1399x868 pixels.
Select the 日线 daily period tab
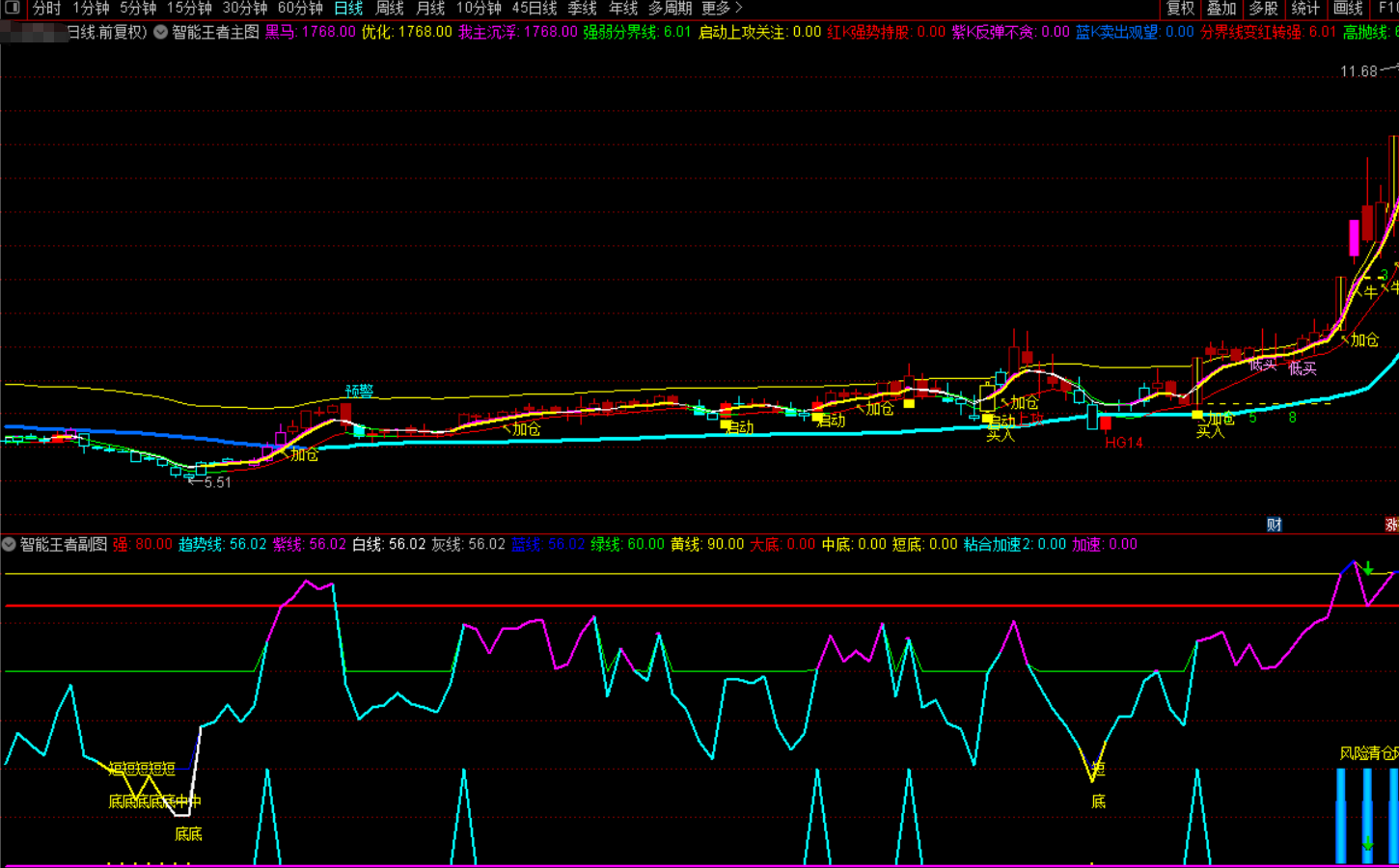(348, 8)
